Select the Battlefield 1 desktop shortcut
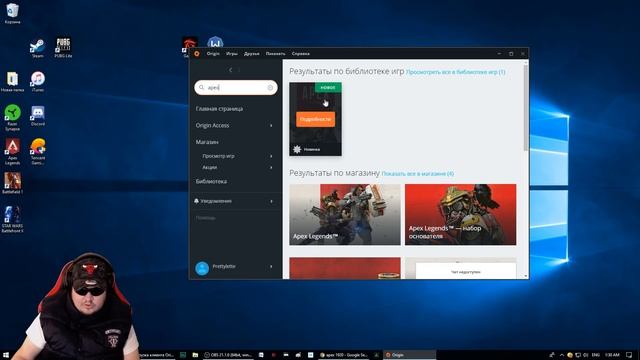Screen dimensions: 640x360 (12, 183)
